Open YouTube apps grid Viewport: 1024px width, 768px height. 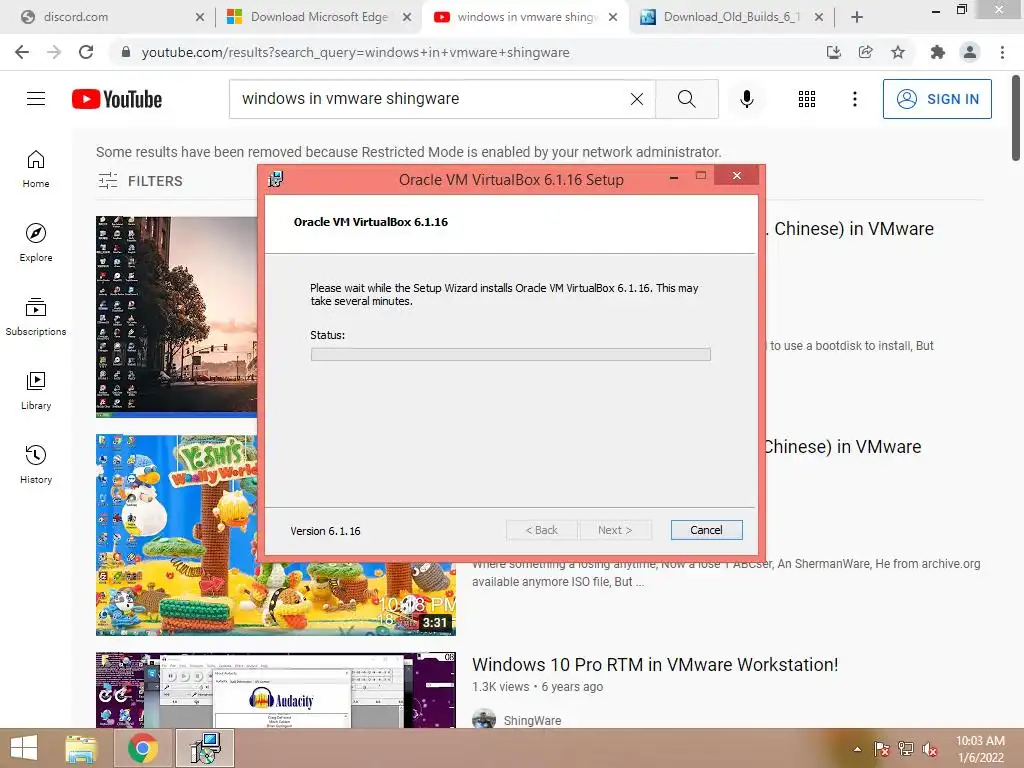pos(807,99)
